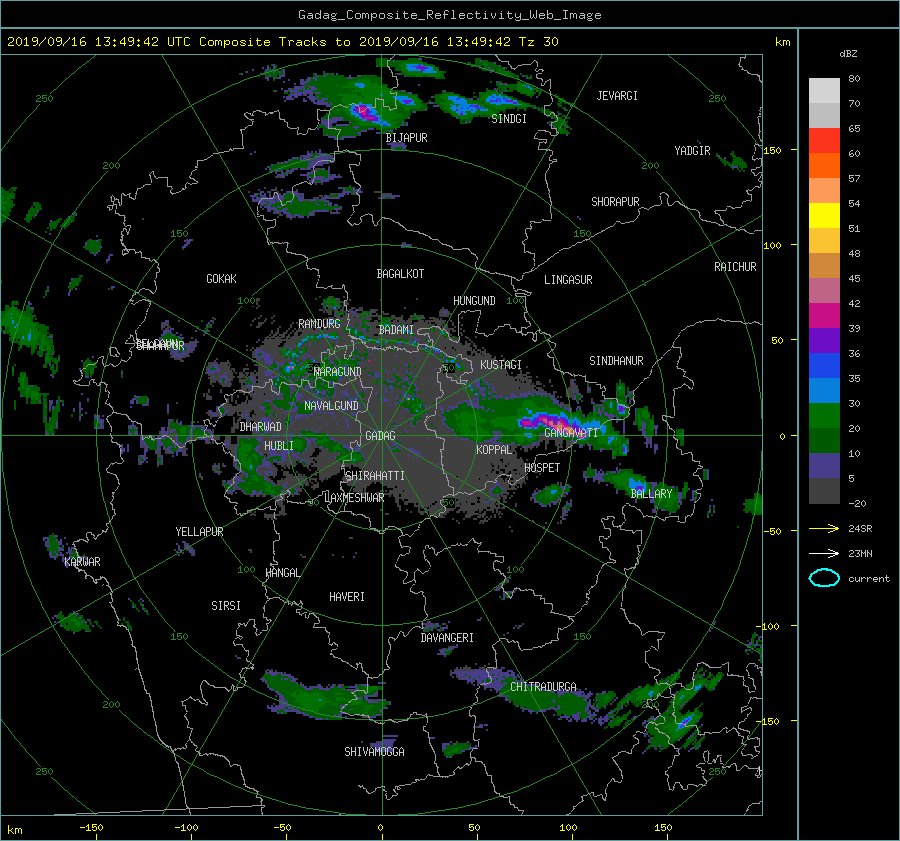Click the HUNGUND city label
This screenshot has width=900, height=841.
[x=474, y=301]
